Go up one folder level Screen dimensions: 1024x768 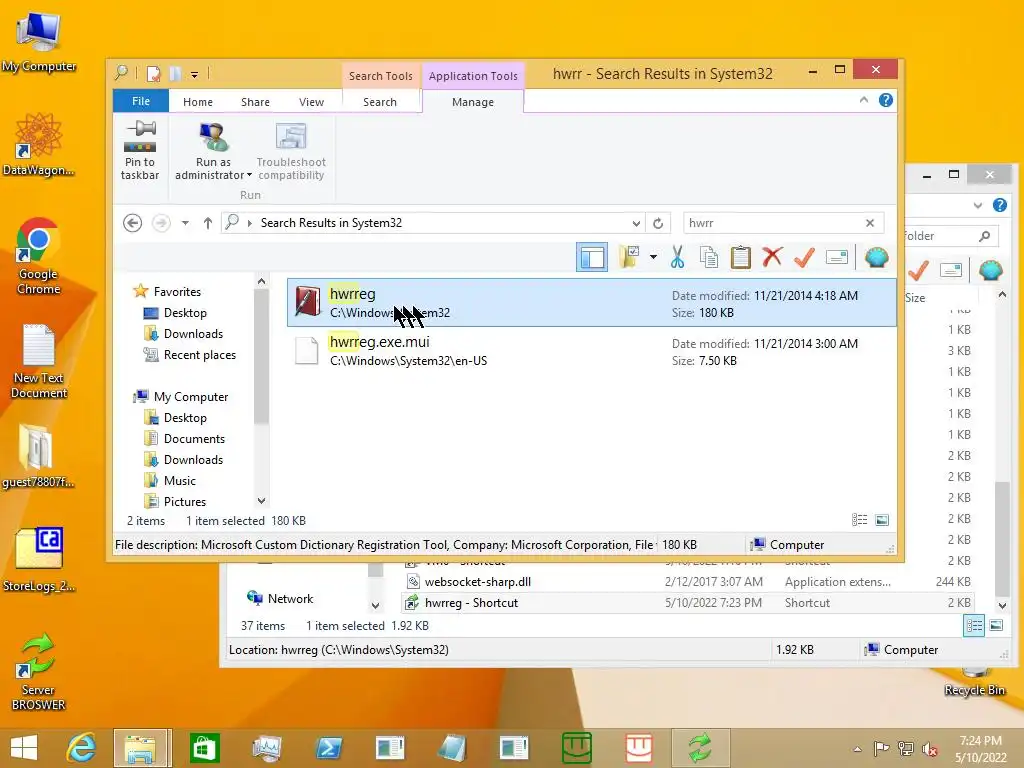(x=208, y=223)
